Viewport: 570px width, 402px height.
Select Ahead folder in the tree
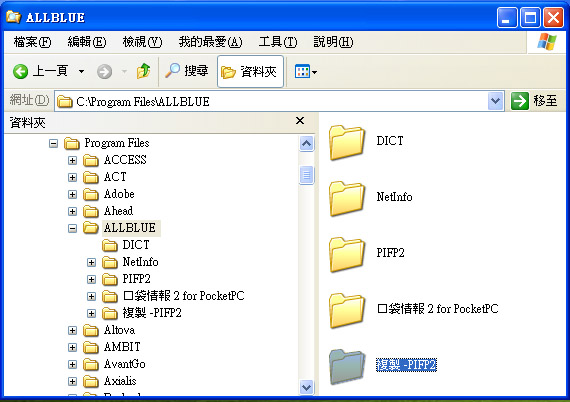point(118,211)
